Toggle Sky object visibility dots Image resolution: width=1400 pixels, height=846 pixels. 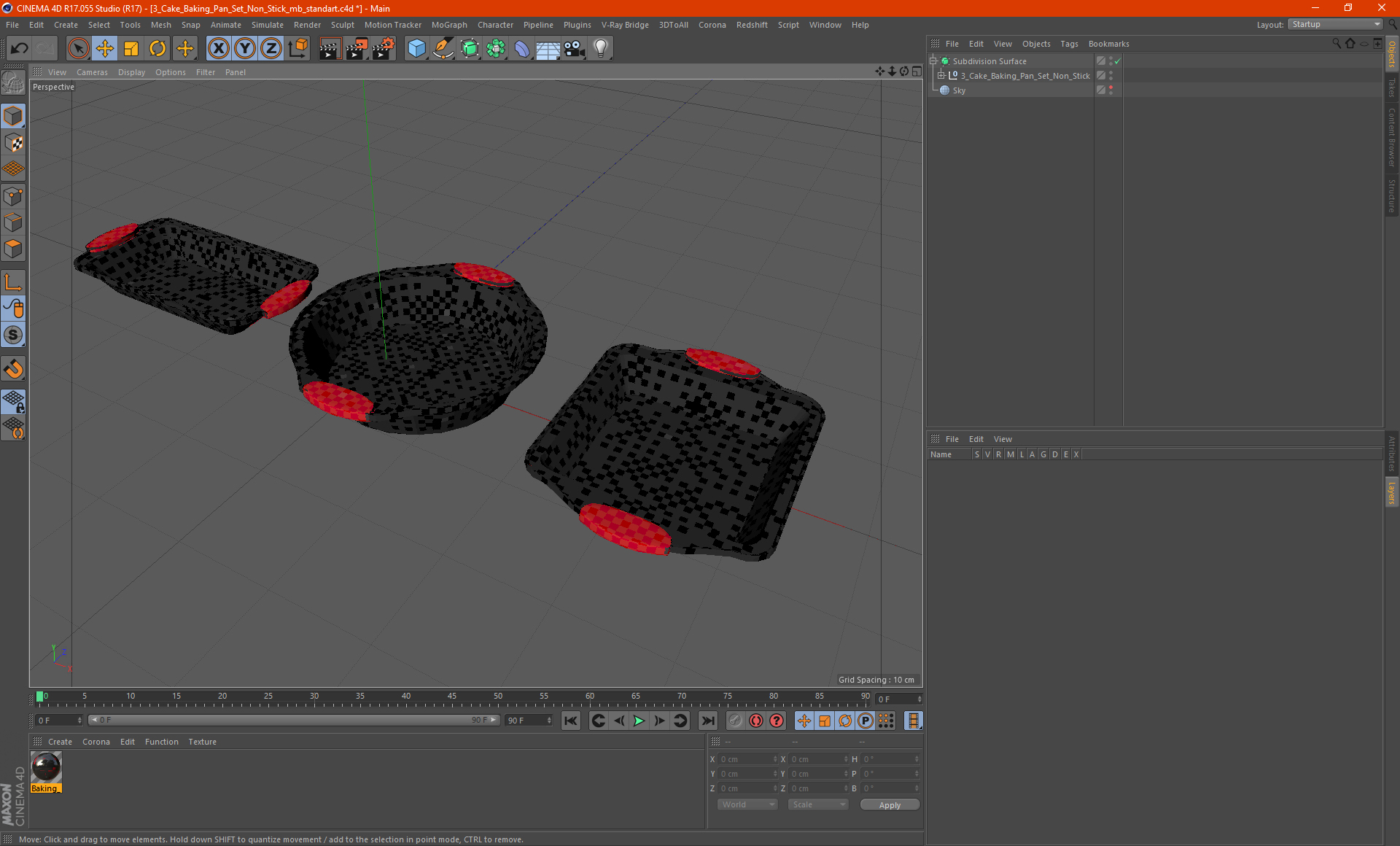pos(1111,90)
